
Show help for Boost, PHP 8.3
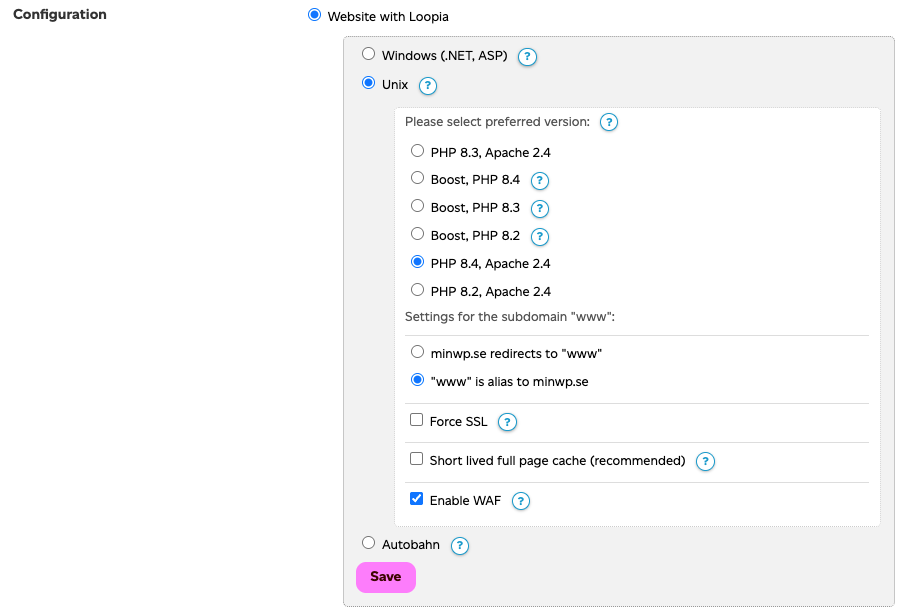pos(540,209)
